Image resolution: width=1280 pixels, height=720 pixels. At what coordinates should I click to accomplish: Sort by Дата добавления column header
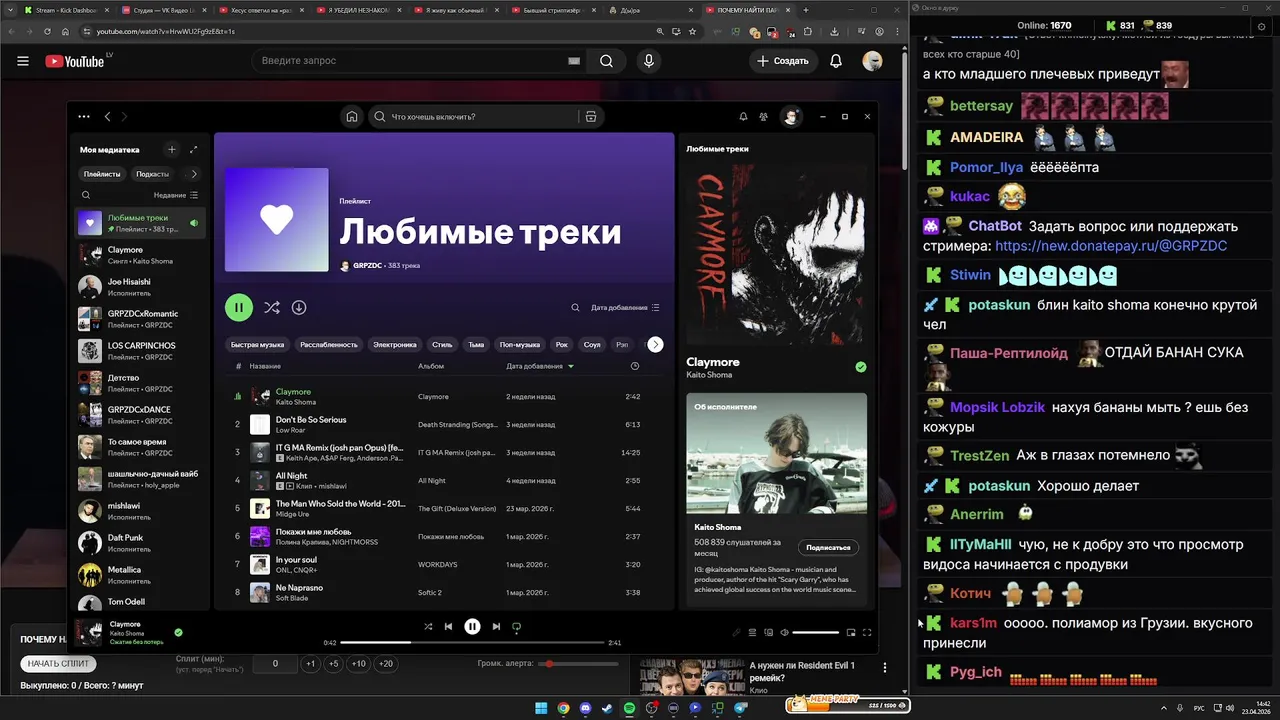pyautogui.click(x=540, y=366)
